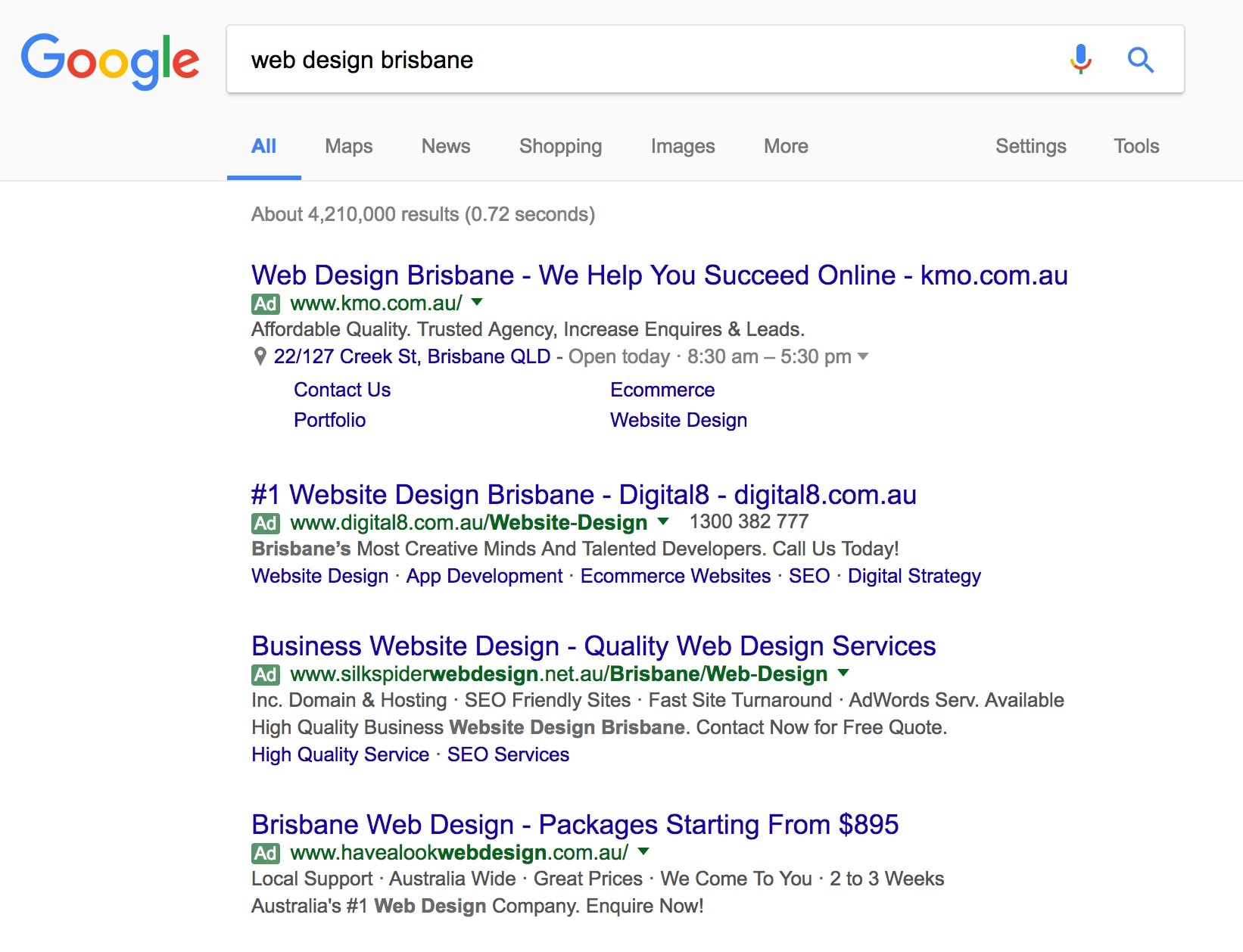Open dropdown arrow beside digital8.com.au URL

[x=663, y=521]
